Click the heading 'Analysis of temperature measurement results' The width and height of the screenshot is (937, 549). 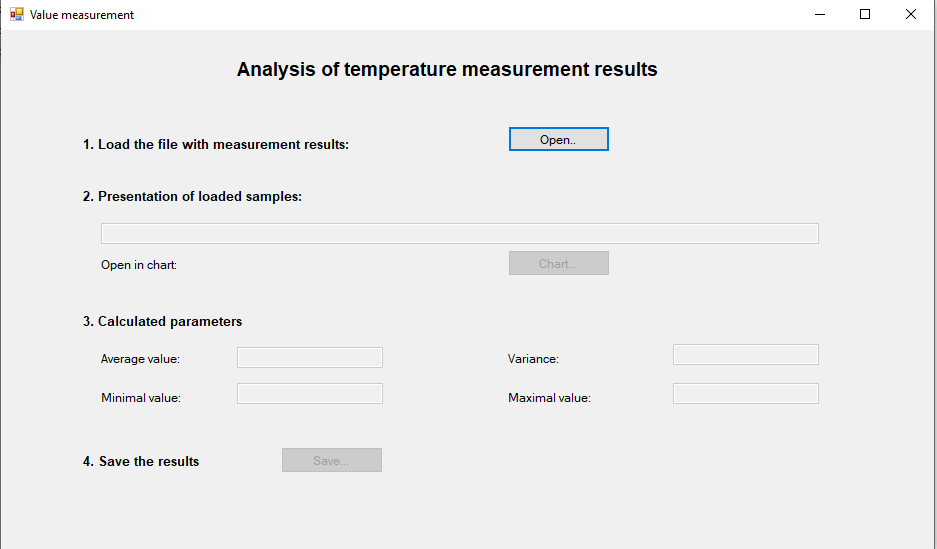click(447, 69)
